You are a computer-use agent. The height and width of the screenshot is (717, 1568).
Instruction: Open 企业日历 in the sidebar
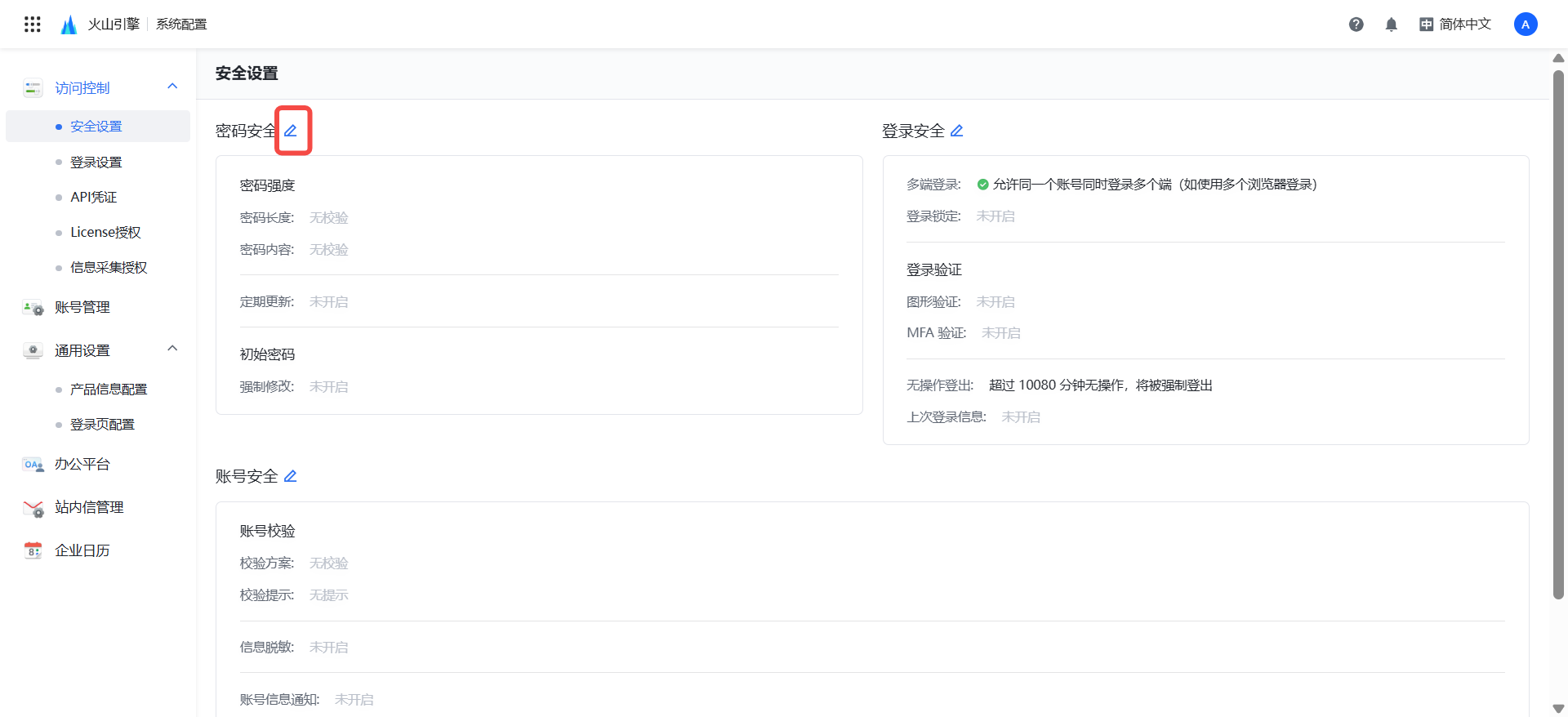point(82,550)
